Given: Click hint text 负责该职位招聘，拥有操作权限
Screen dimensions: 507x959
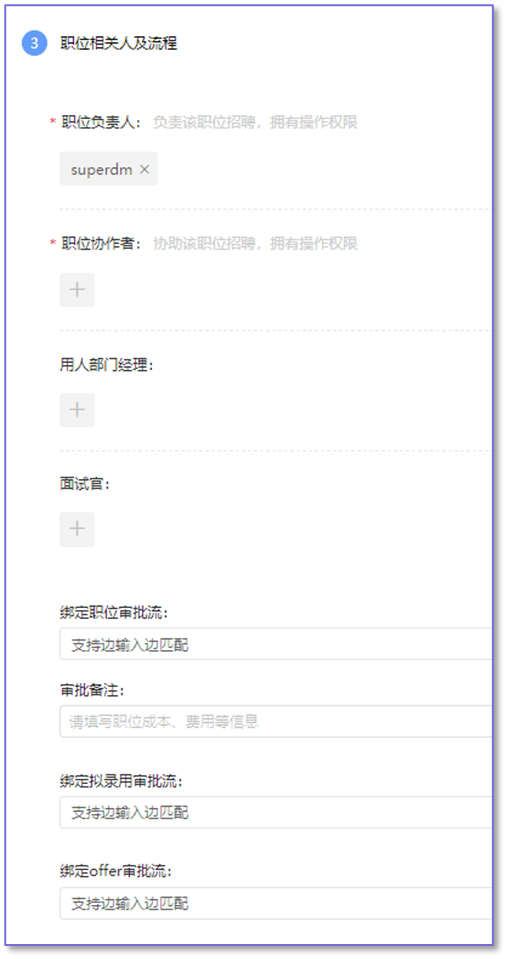Looking at the screenshot, I should [255, 123].
